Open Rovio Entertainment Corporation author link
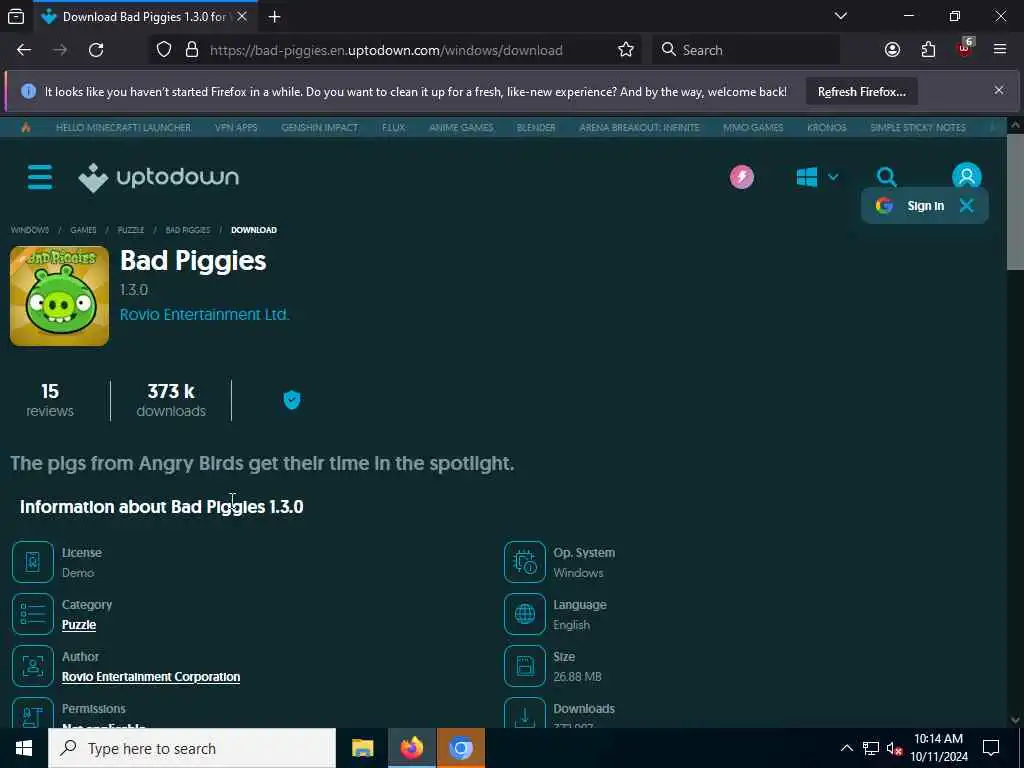Screen dimensions: 1024x768 [151, 677]
